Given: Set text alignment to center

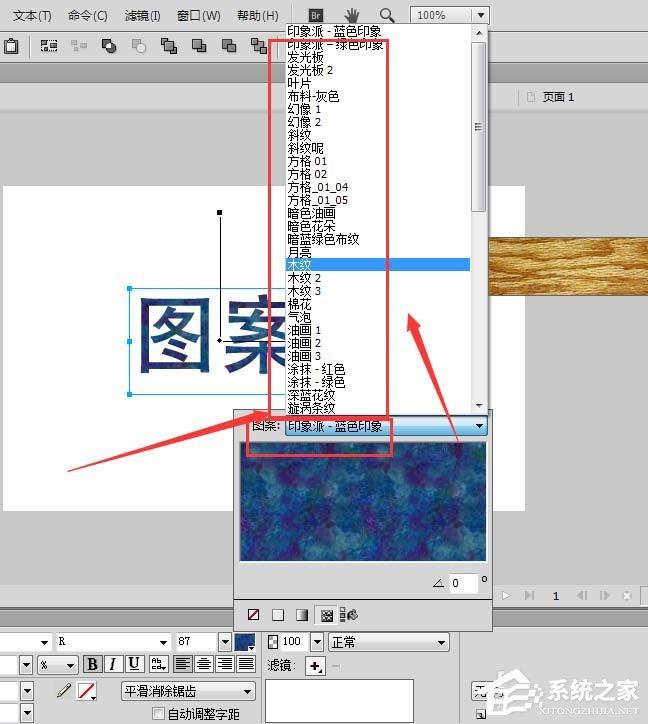Looking at the screenshot, I should click(204, 664).
